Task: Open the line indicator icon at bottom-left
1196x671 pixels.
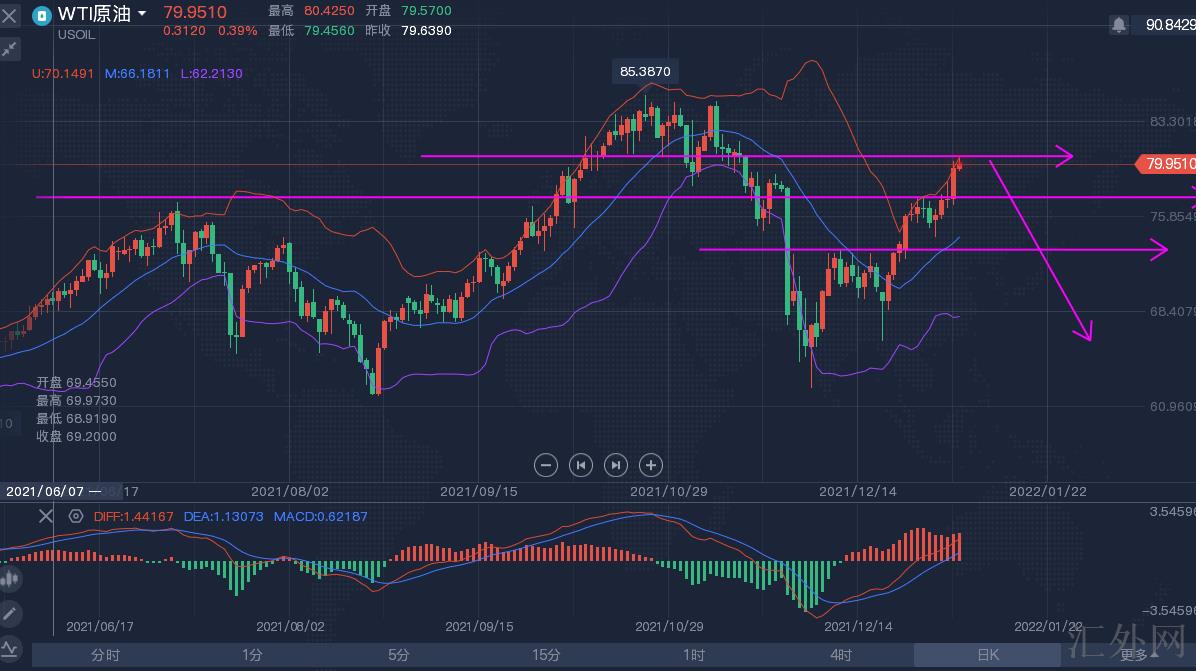Action: [x=10, y=648]
